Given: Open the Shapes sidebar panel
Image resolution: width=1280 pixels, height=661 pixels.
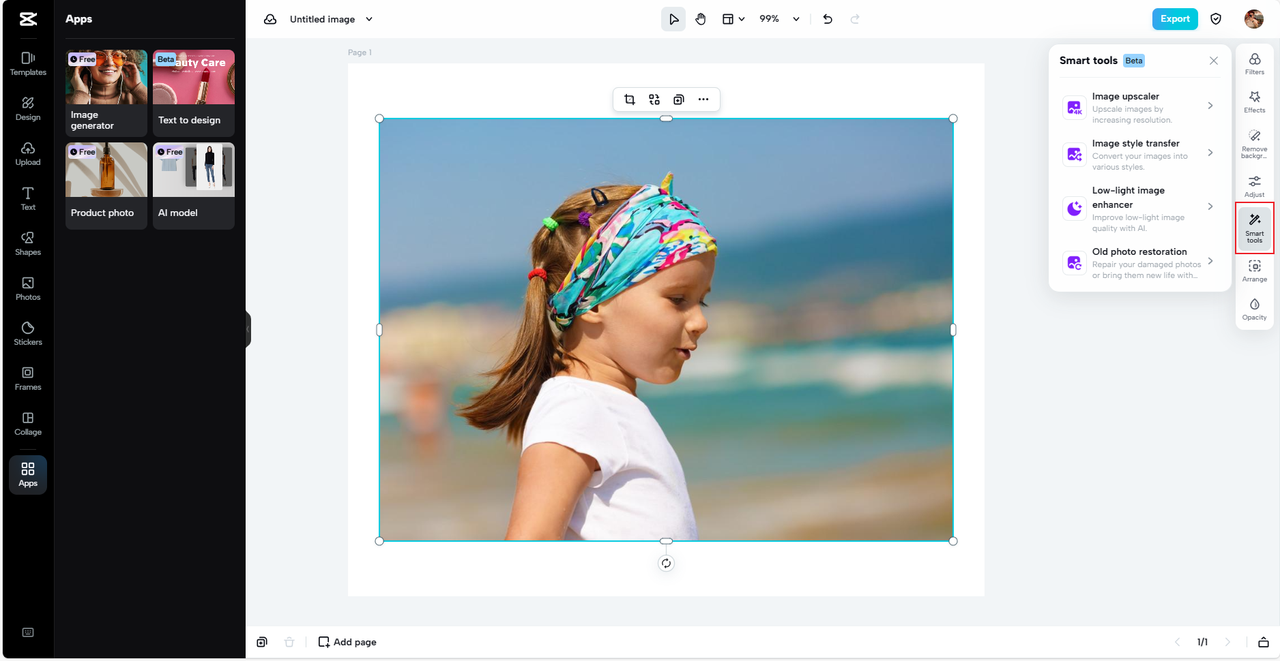Looking at the screenshot, I should tap(28, 244).
